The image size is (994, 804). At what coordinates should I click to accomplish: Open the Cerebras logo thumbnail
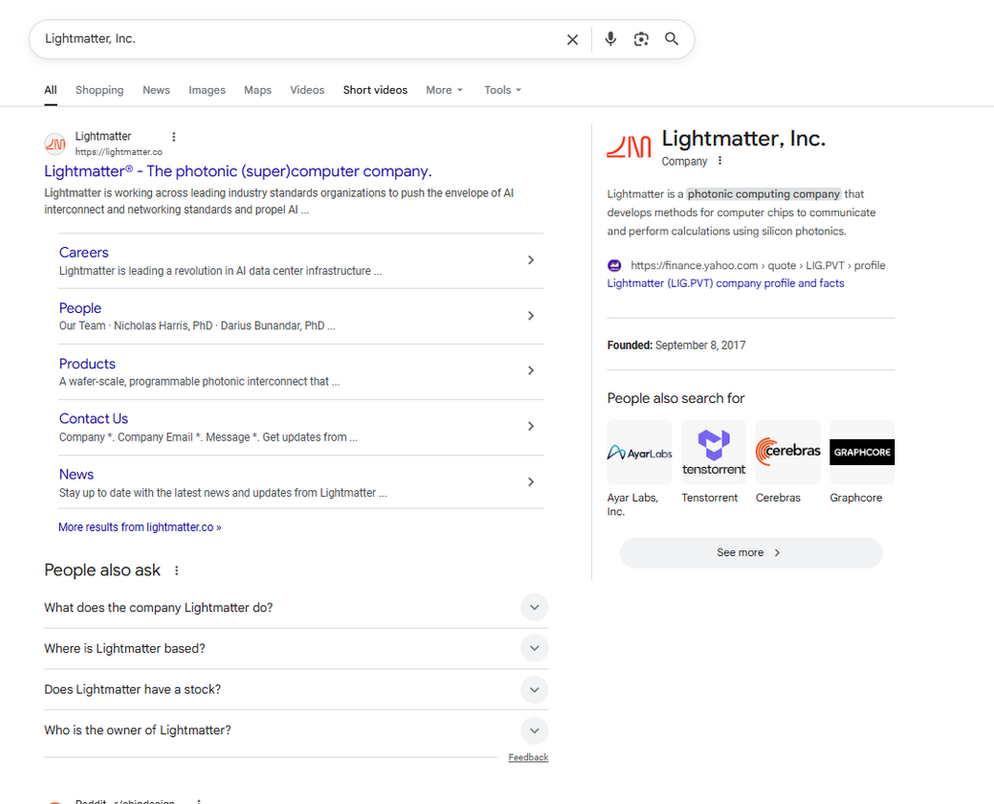click(x=787, y=452)
